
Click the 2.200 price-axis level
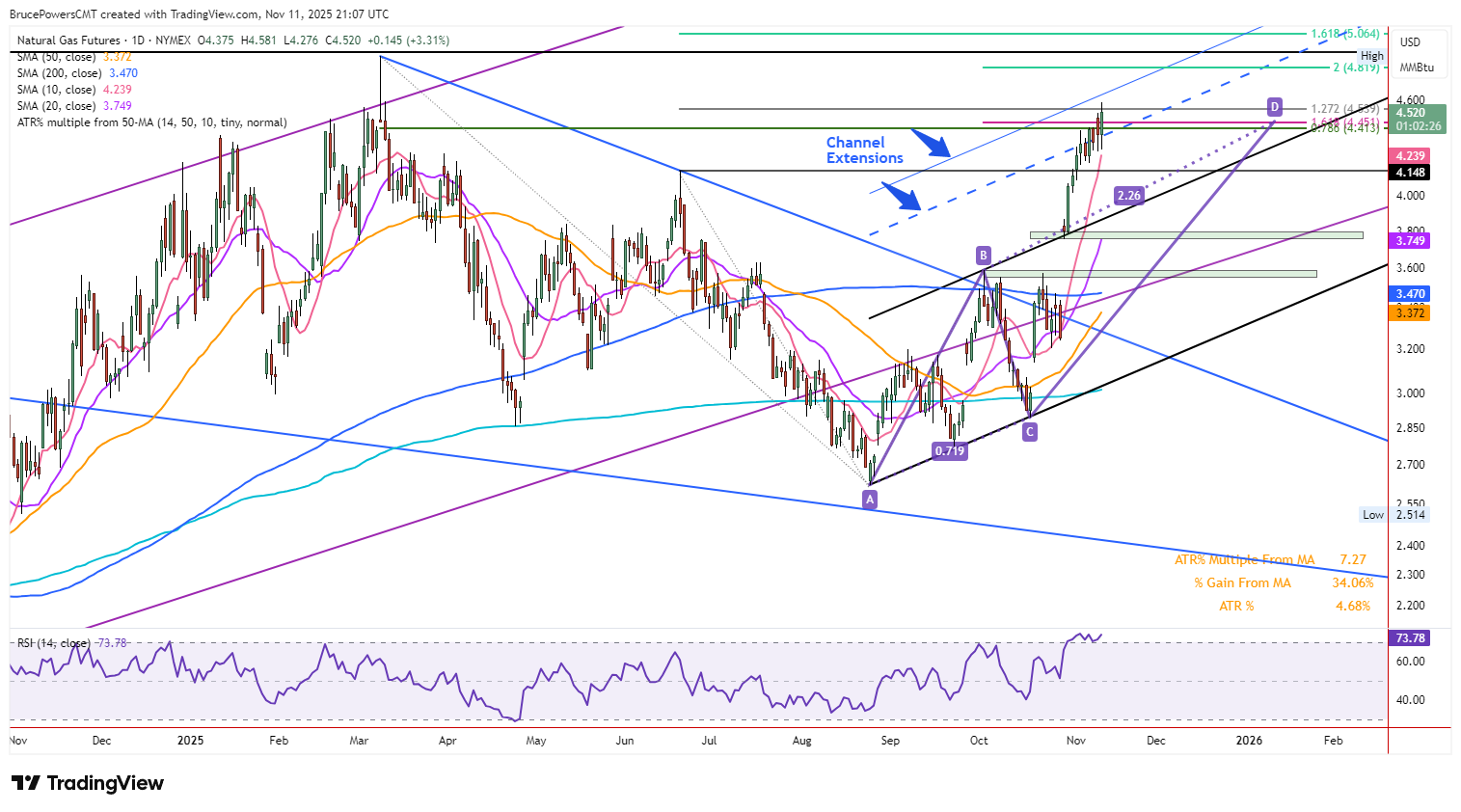[1410, 607]
